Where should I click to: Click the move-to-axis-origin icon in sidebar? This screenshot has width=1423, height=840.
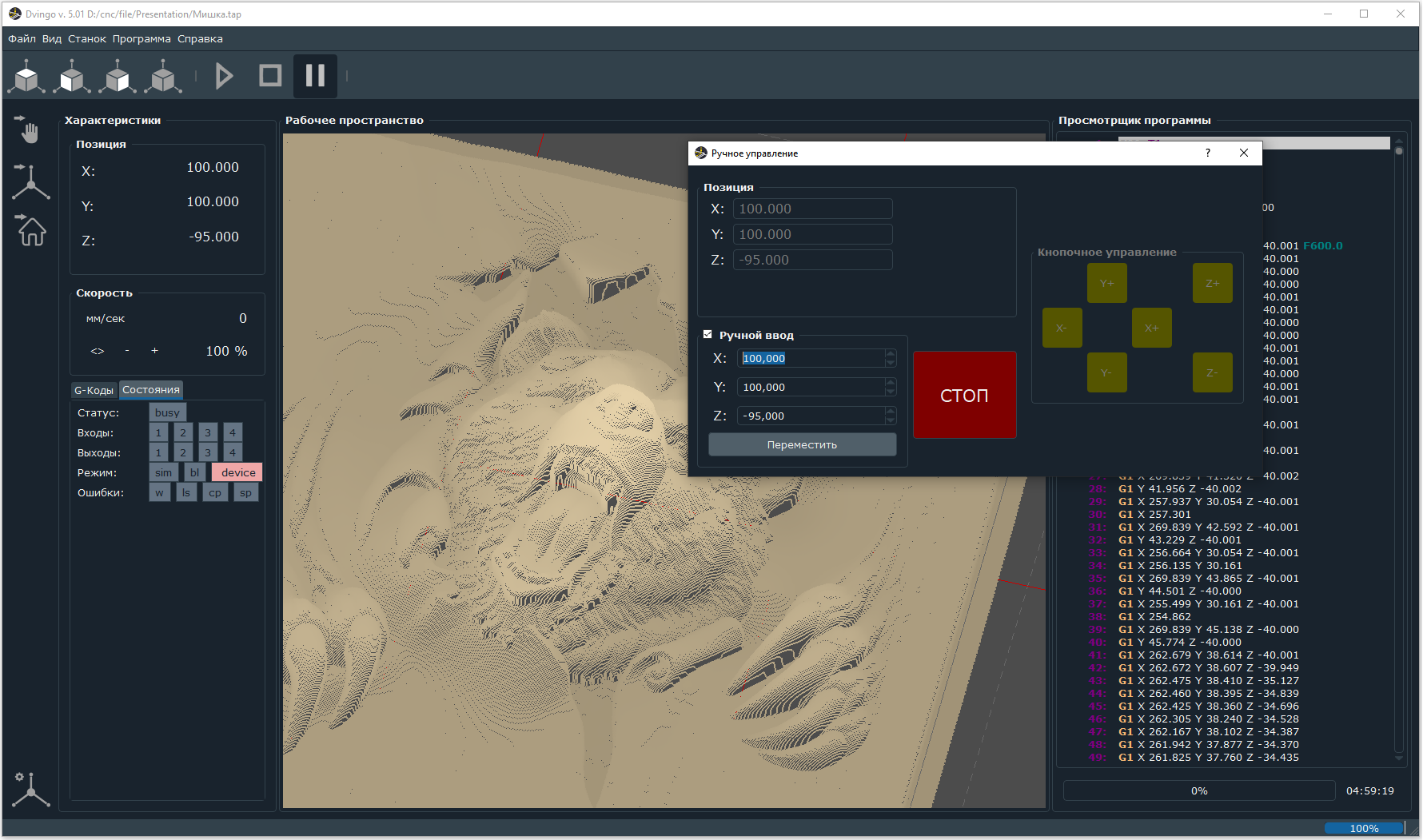click(30, 181)
